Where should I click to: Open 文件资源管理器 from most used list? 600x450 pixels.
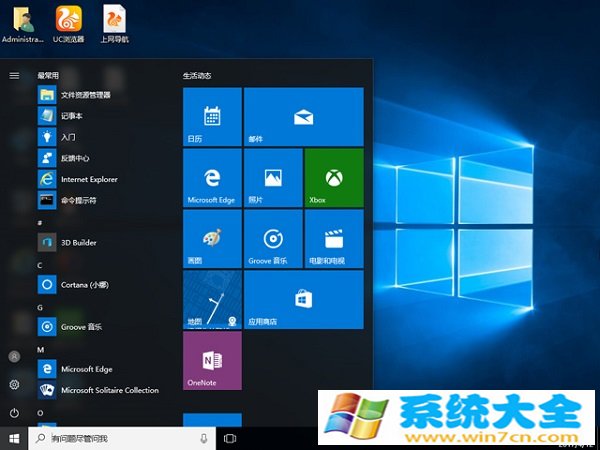(103, 95)
